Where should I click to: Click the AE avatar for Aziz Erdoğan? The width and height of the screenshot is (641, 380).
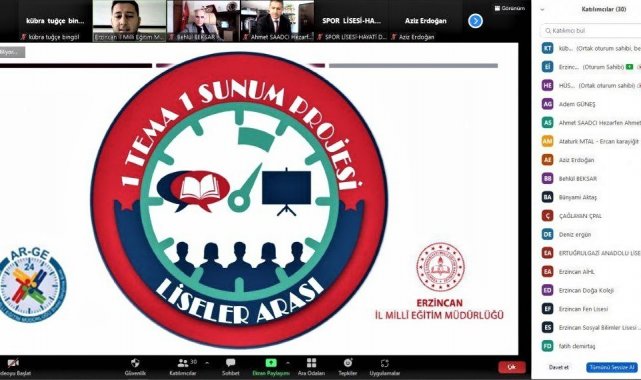[547, 160]
